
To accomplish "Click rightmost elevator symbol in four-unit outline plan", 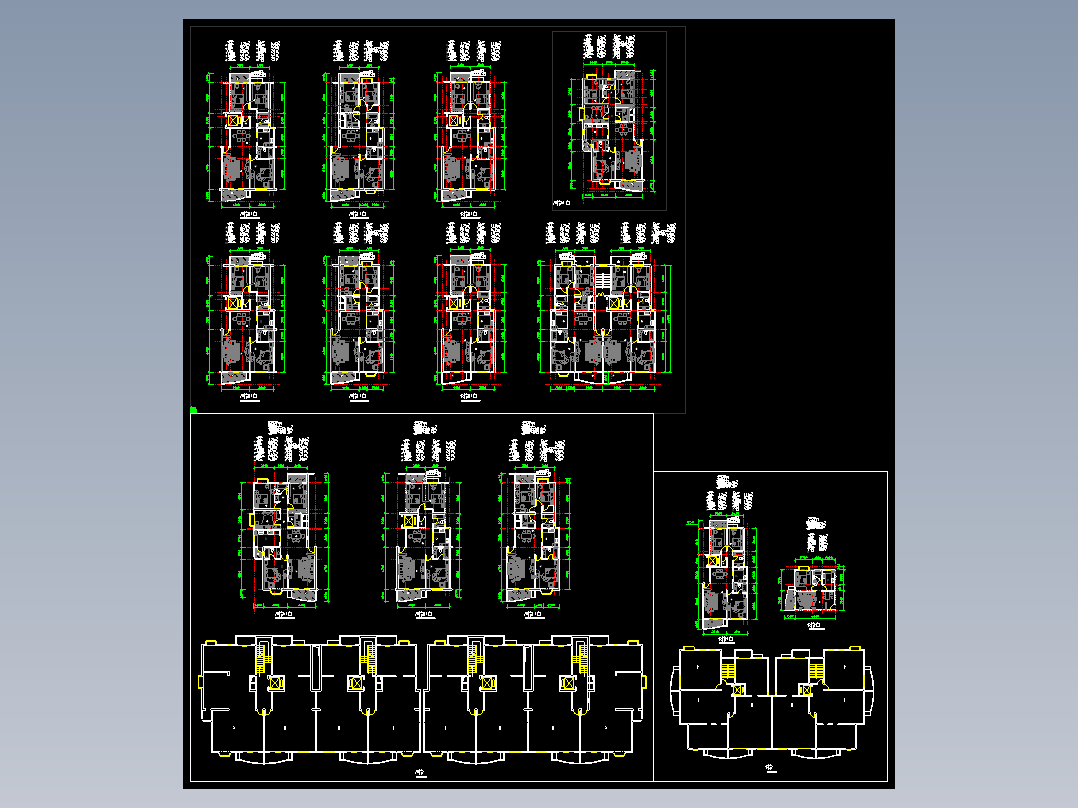I will [x=567, y=683].
